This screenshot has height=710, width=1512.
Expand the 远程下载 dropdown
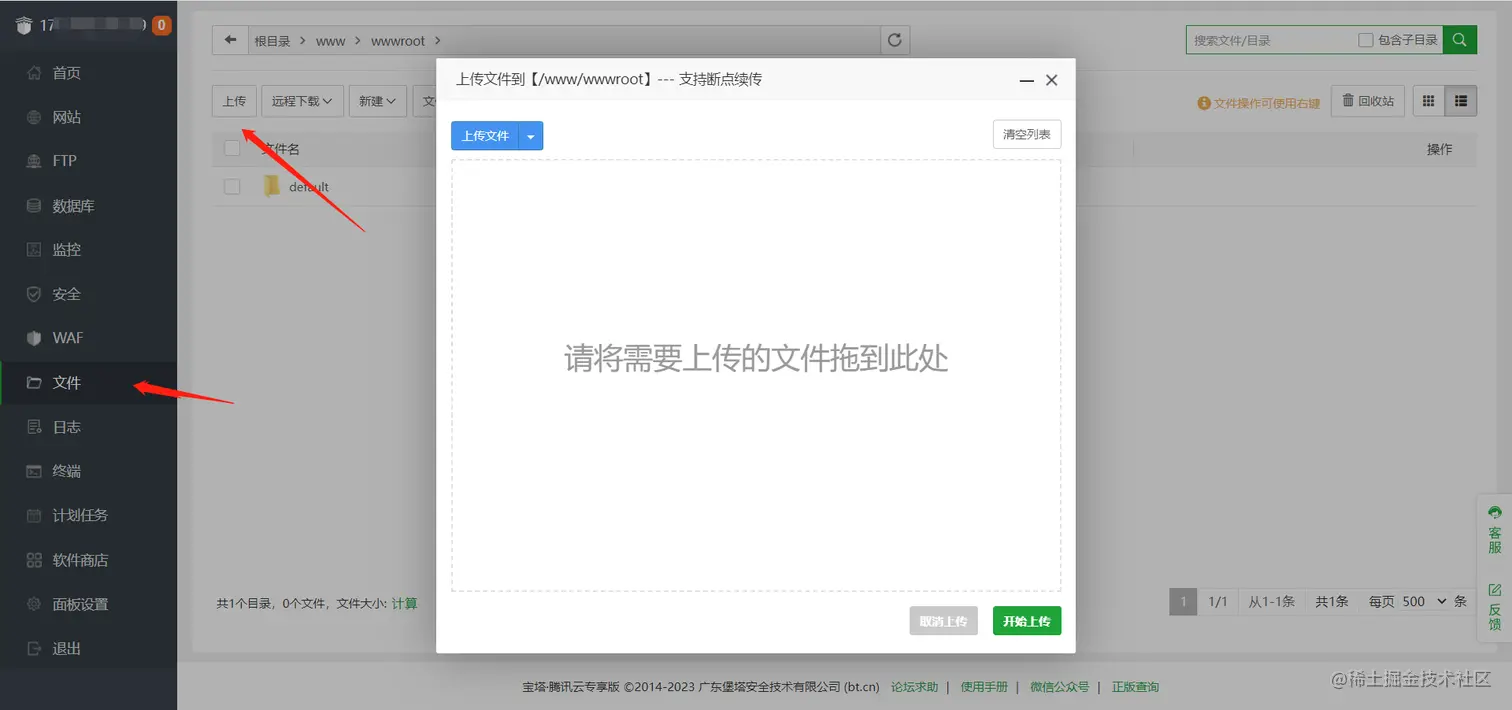(302, 100)
